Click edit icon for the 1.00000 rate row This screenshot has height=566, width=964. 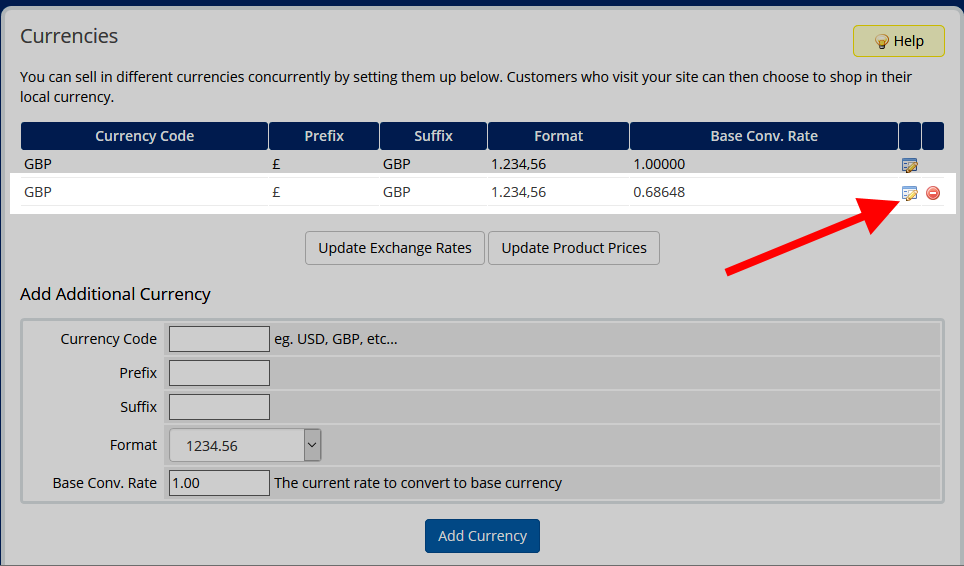(909, 165)
